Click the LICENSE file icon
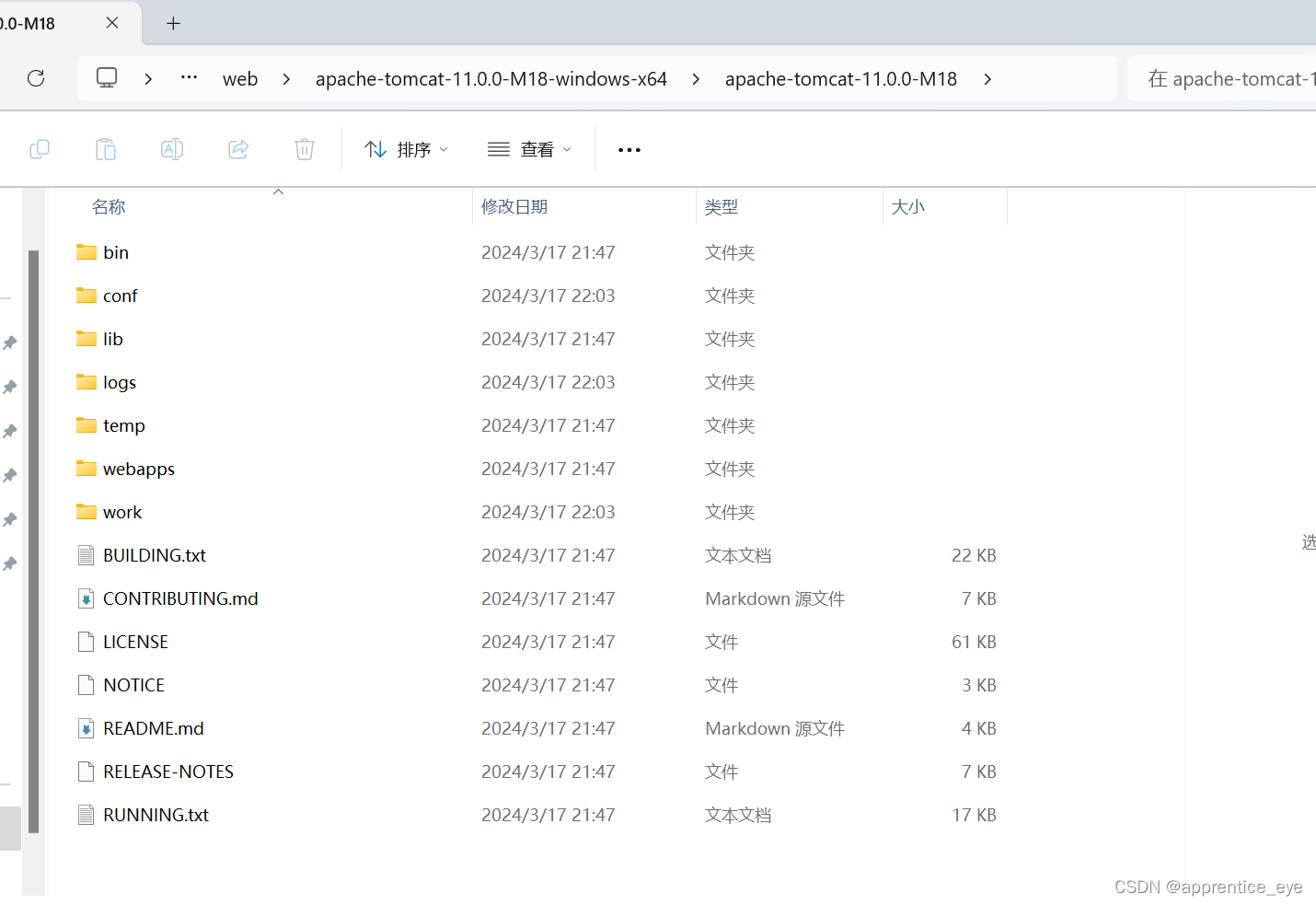Screen dimensions: 1316x905 click(87, 642)
